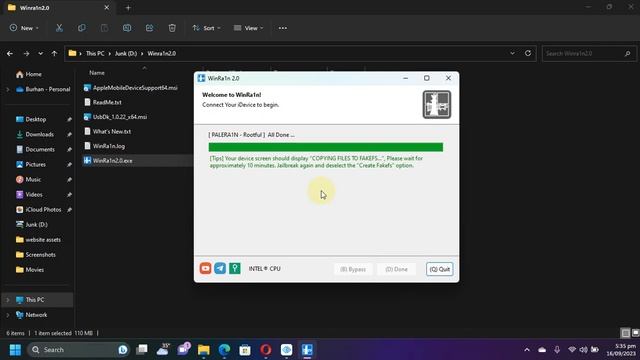Click the Rename icon in Explorer toolbar
The width and height of the screenshot is (640, 360).
click(x=127, y=28)
